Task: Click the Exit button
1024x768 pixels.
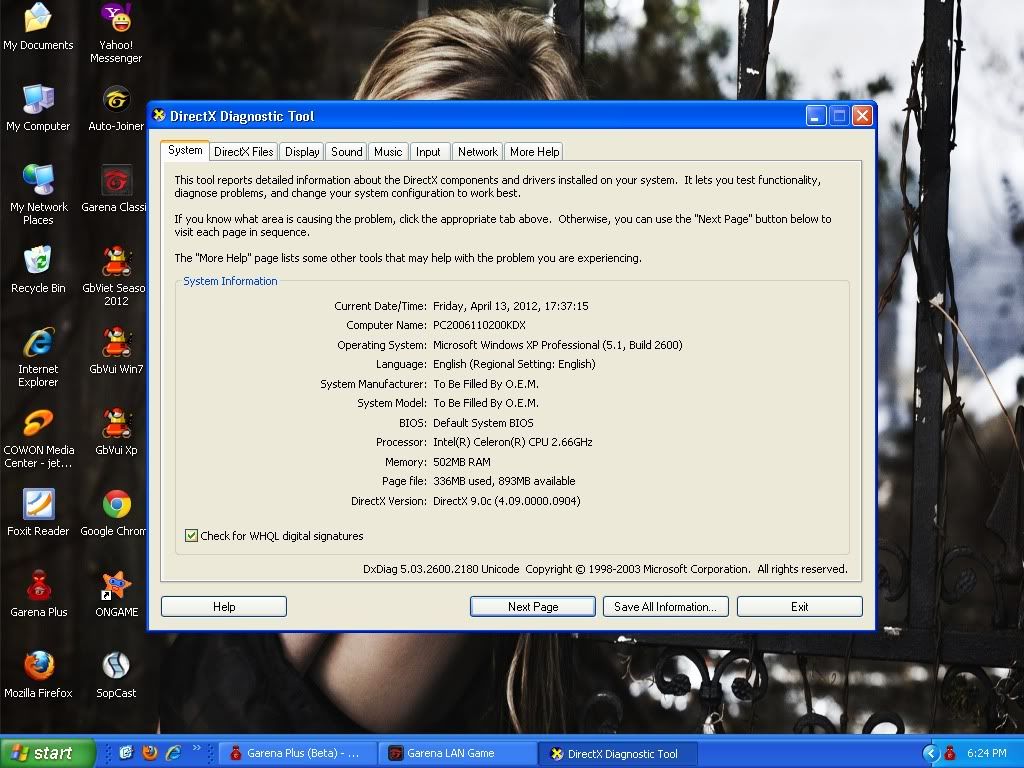Action: 799,607
